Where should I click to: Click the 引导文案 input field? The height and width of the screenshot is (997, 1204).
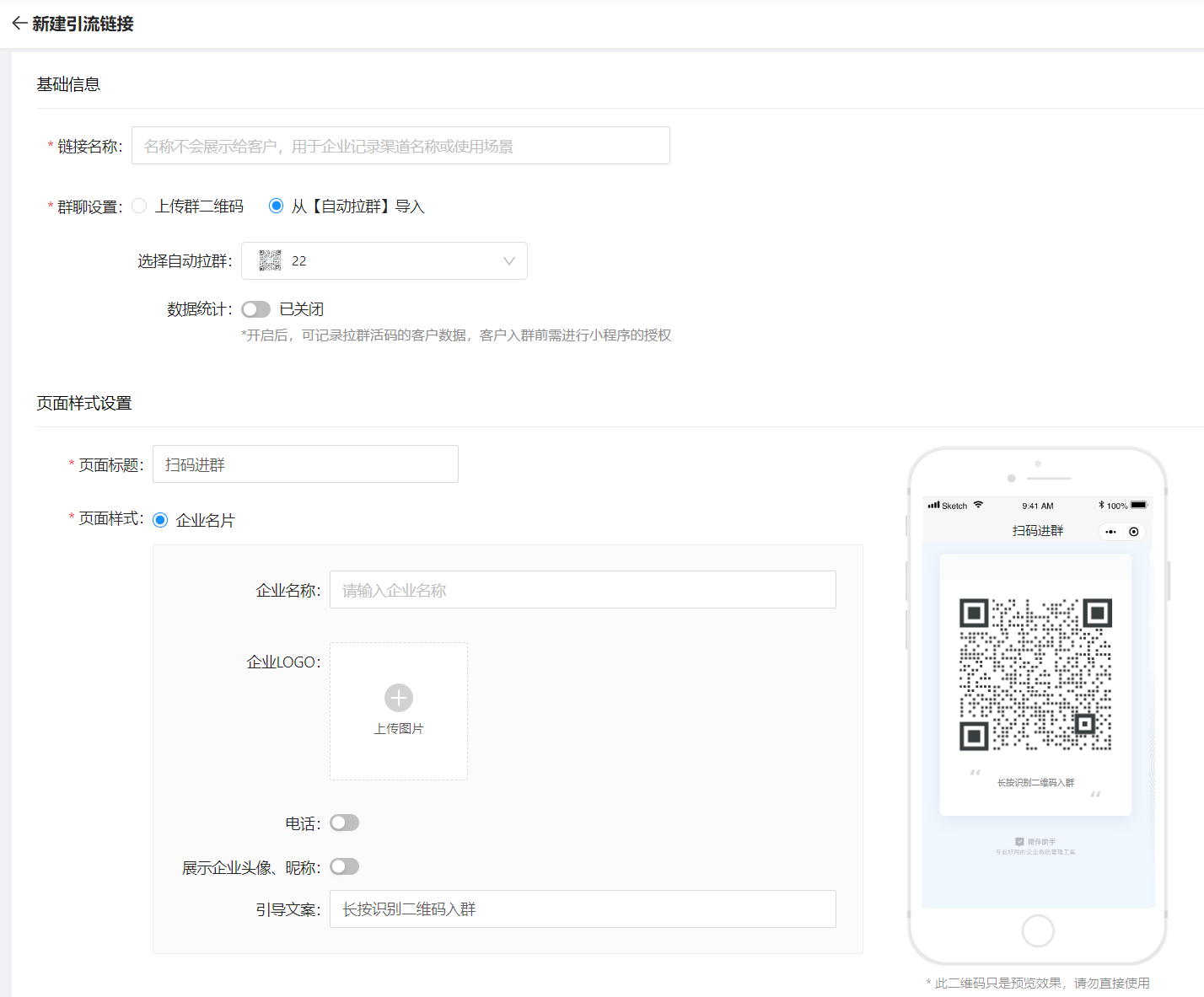point(583,909)
